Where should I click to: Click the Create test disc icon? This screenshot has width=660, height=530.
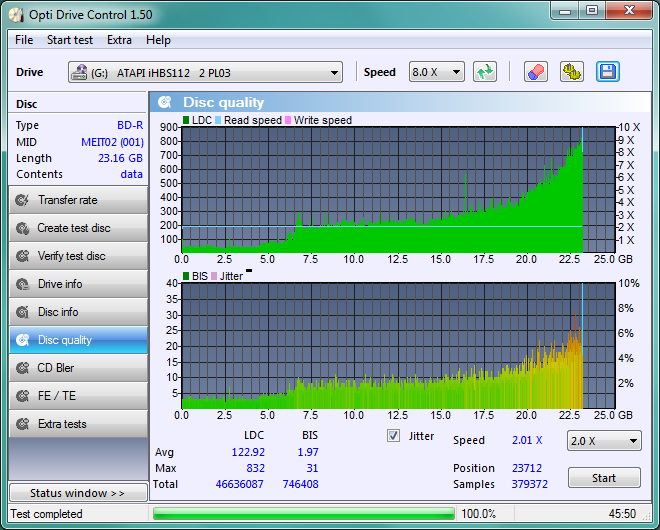pos(22,228)
